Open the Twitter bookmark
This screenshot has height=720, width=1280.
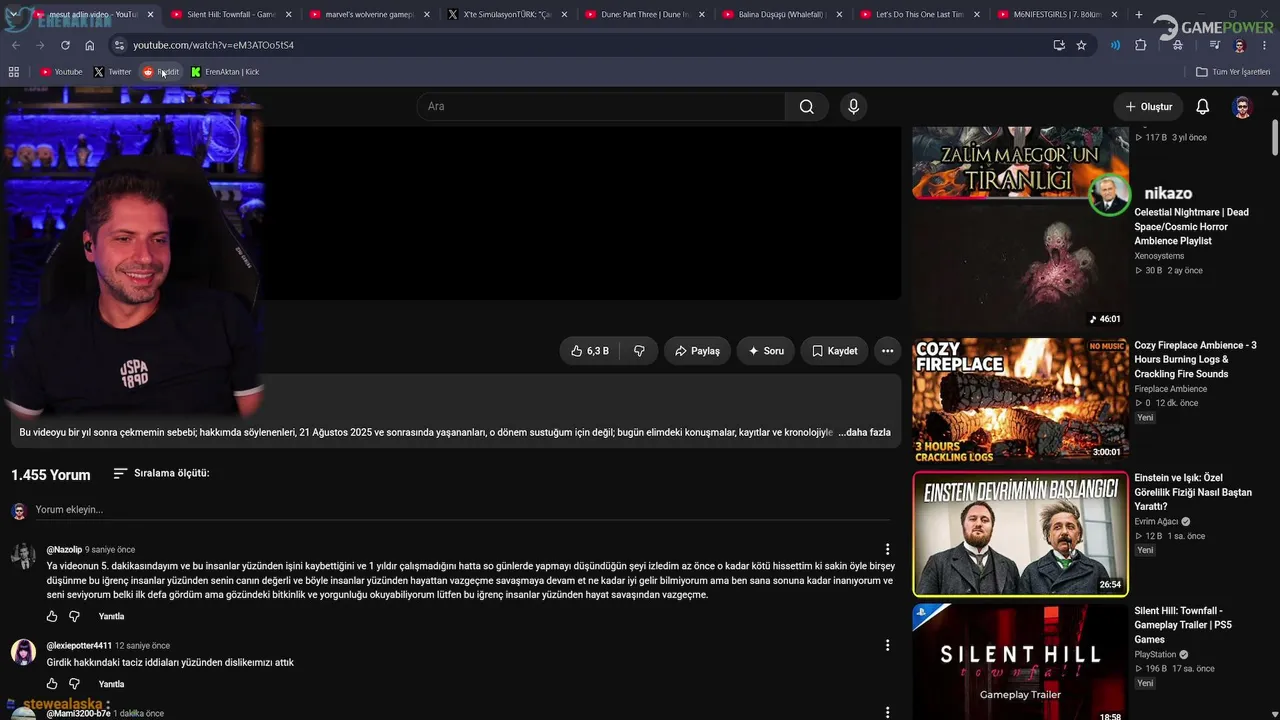[x=112, y=72]
